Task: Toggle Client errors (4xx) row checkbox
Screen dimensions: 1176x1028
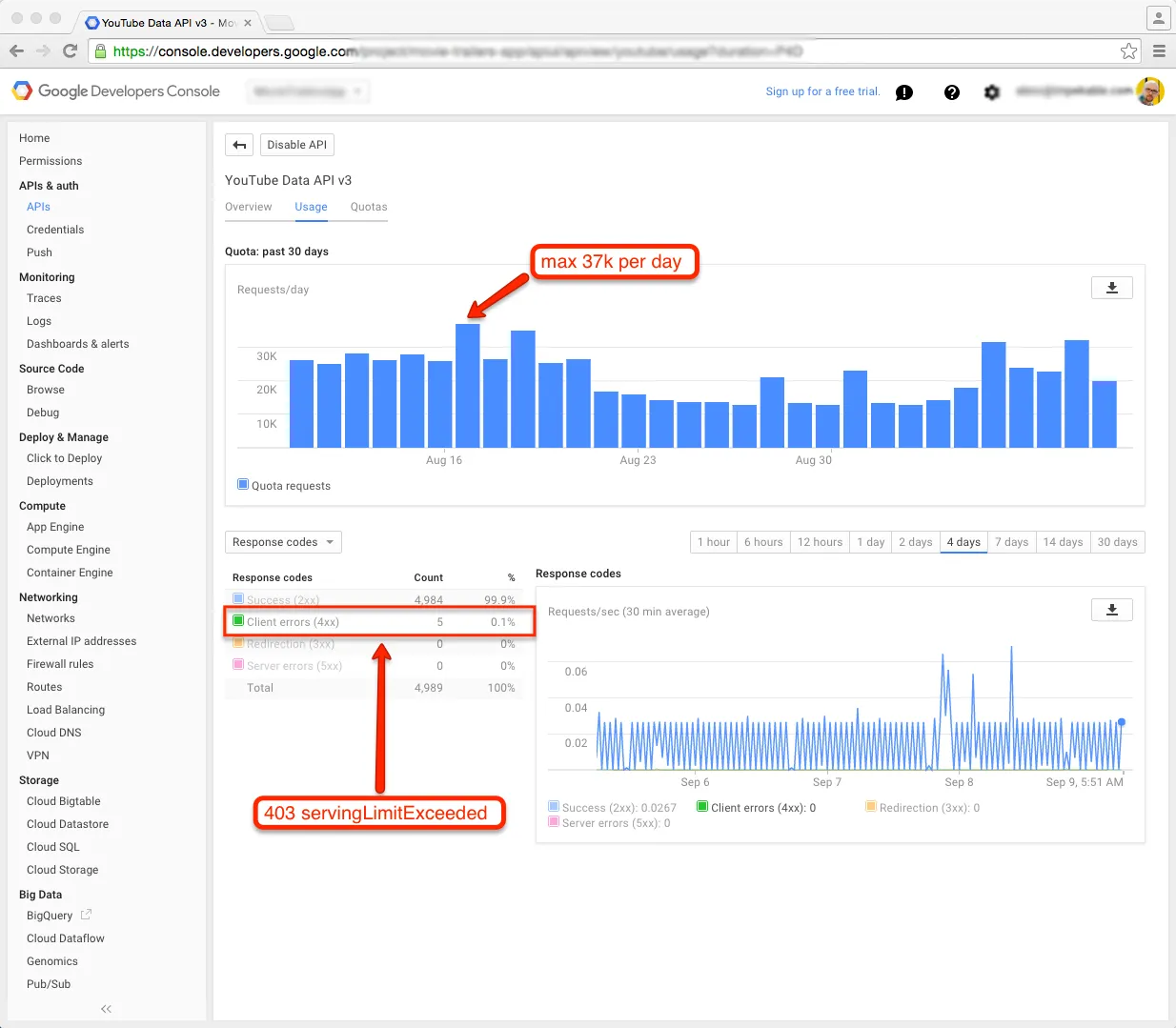Action: pyautogui.click(x=238, y=620)
